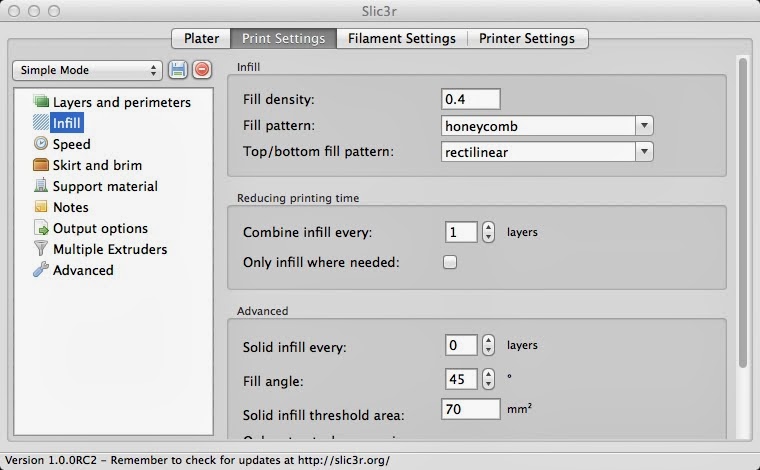Click the Output options page icon
Screen dimensions: 760x470
(x=41, y=228)
